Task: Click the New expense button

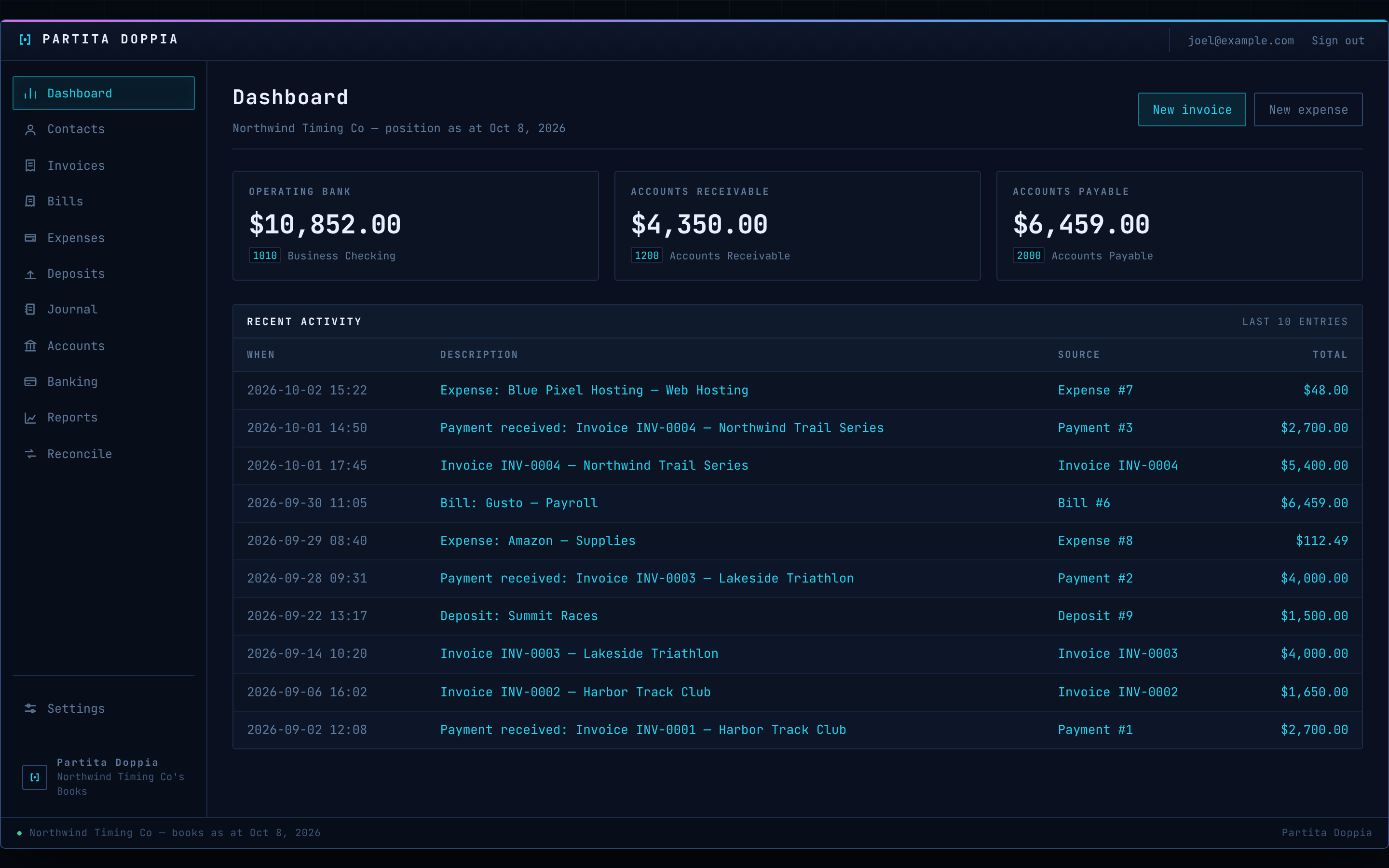Action: (x=1308, y=109)
